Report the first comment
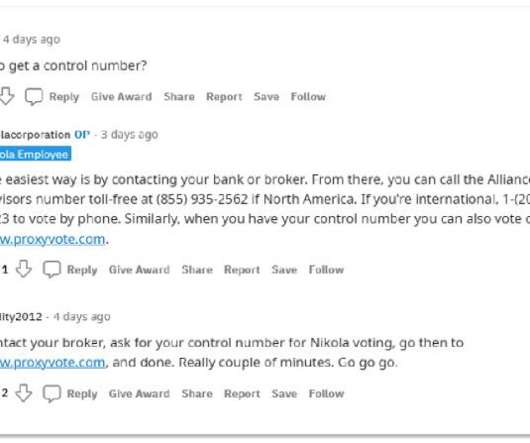This screenshot has height=443, width=530. [224, 97]
